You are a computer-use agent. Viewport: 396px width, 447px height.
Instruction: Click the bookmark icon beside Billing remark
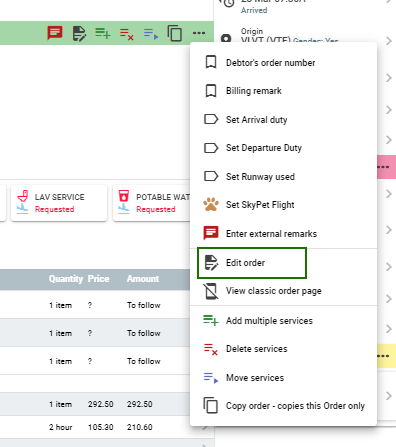pyautogui.click(x=211, y=91)
